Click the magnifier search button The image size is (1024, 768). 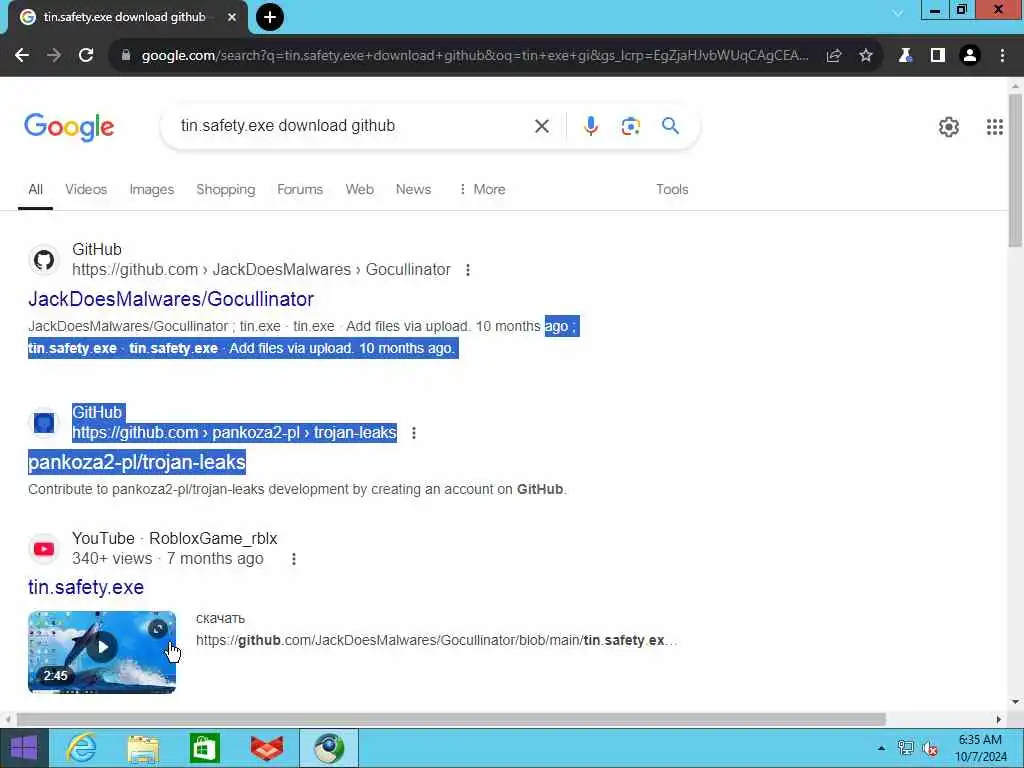tap(671, 126)
